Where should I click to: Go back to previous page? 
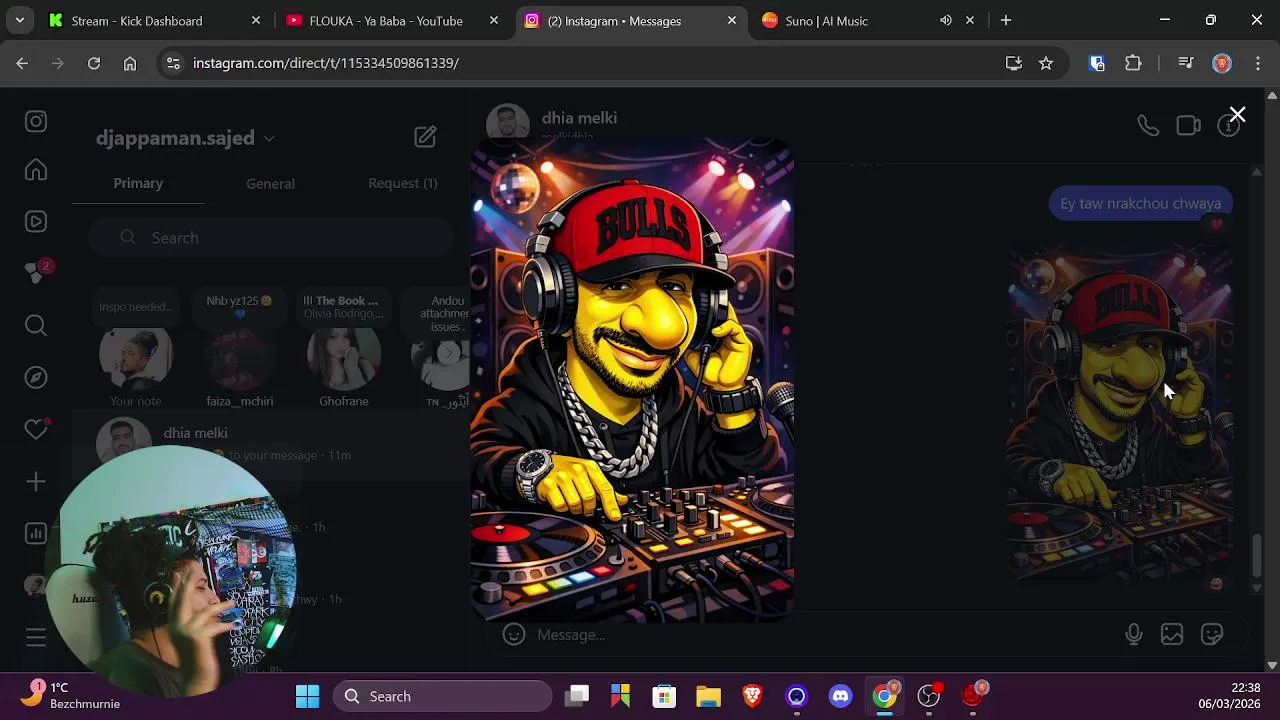click(x=22, y=63)
